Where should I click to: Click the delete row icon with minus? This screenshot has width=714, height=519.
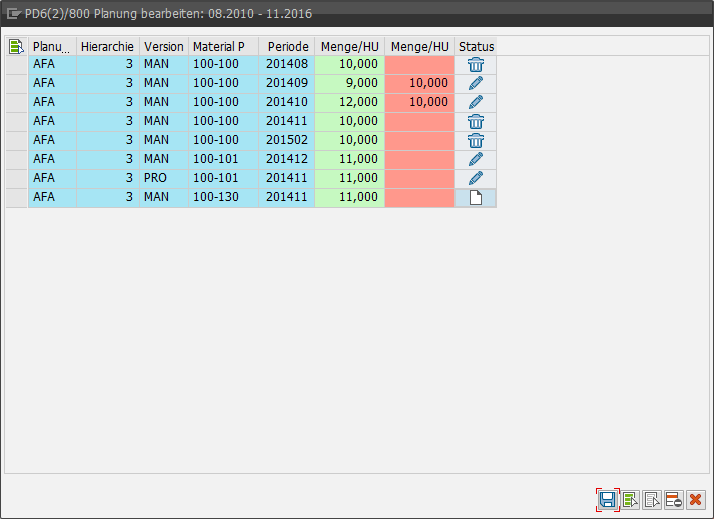point(674,500)
